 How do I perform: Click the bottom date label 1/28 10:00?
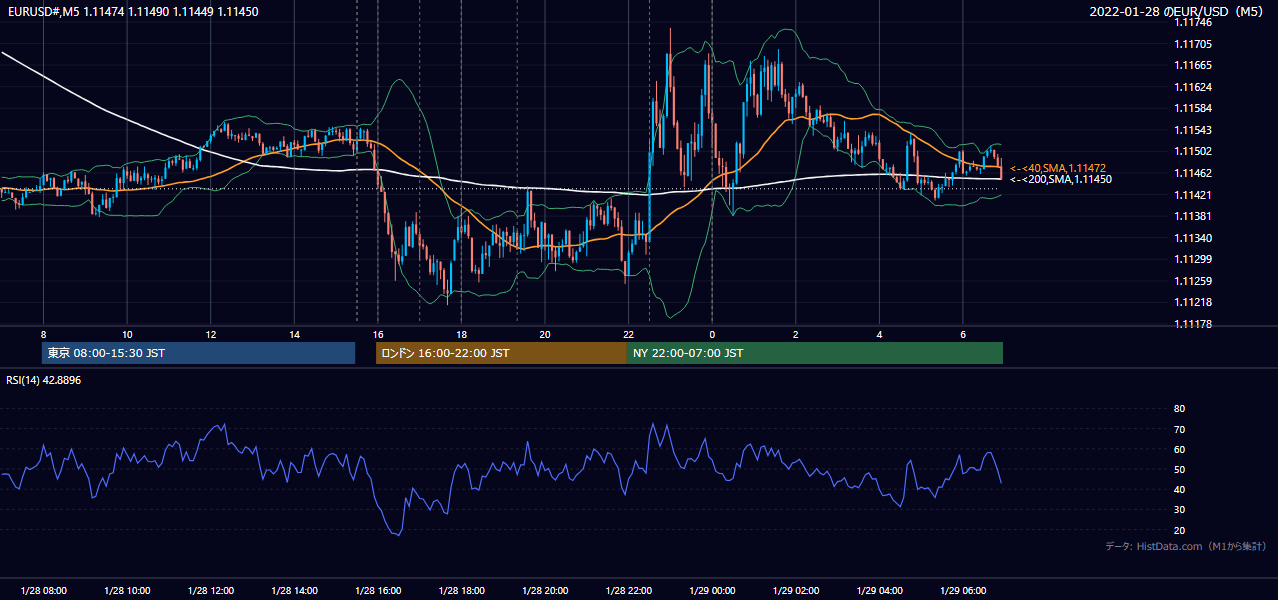pyautogui.click(x=127, y=591)
